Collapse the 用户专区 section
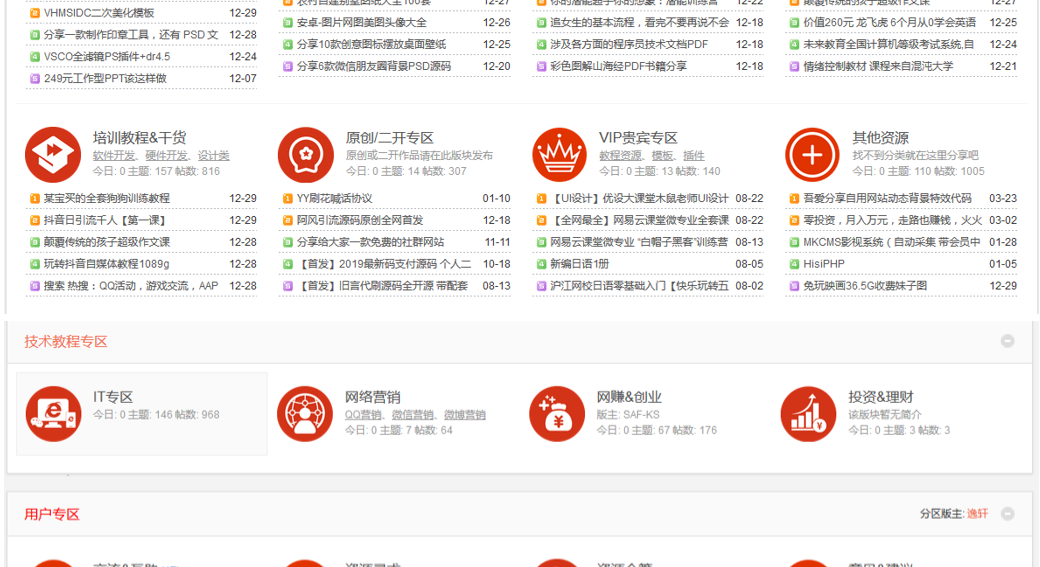 click(x=1007, y=514)
